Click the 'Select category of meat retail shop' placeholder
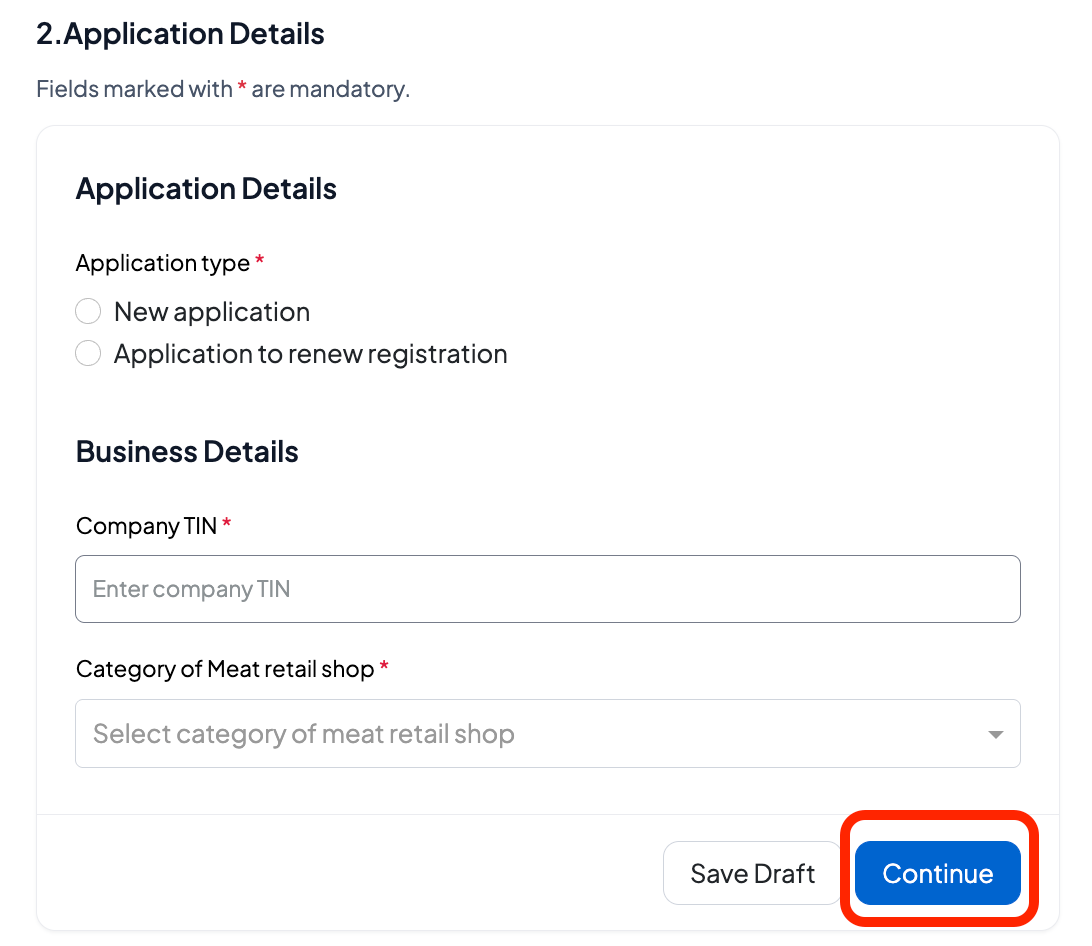This screenshot has width=1092, height=946. tap(304, 734)
